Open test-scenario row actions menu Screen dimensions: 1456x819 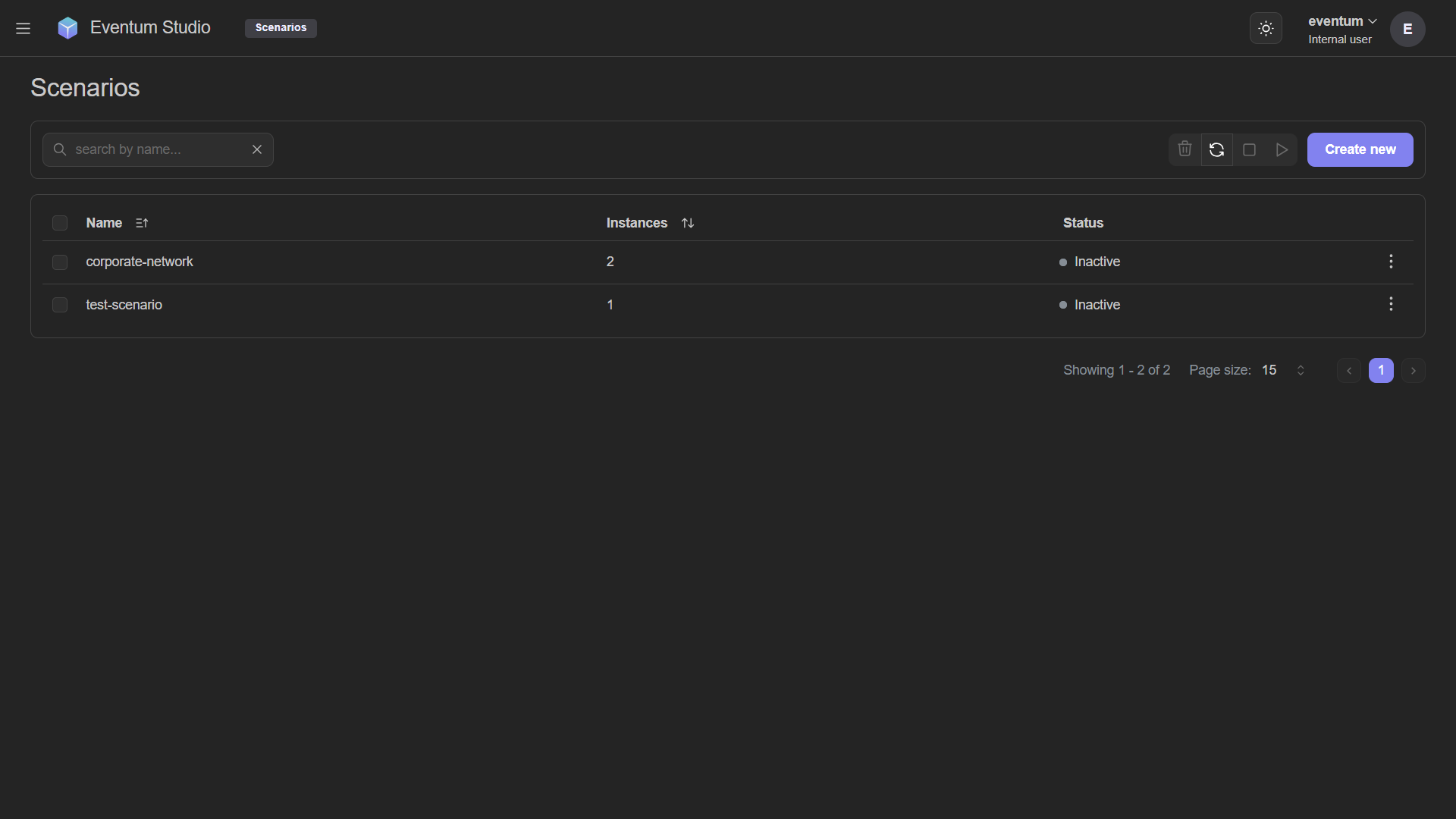[1391, 304]
